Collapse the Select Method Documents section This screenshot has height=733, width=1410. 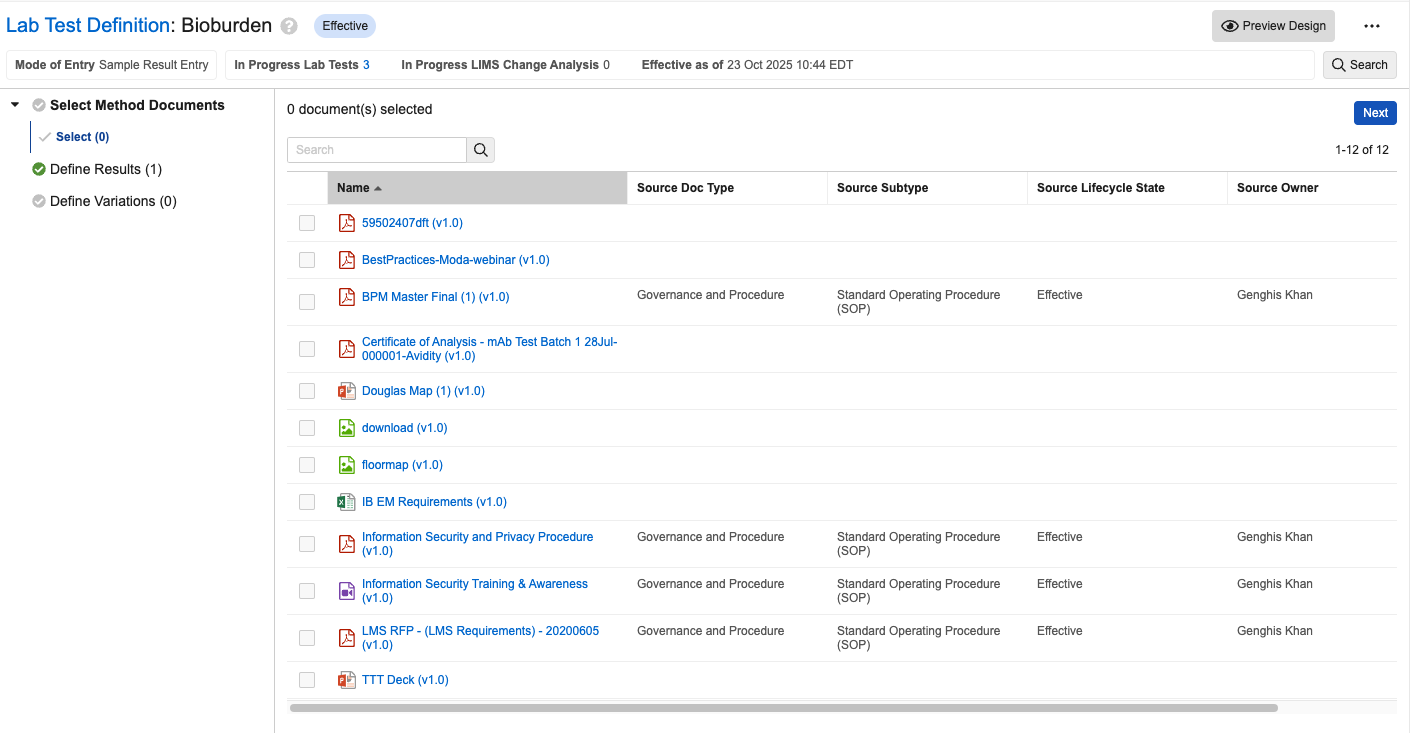(15, 105)
